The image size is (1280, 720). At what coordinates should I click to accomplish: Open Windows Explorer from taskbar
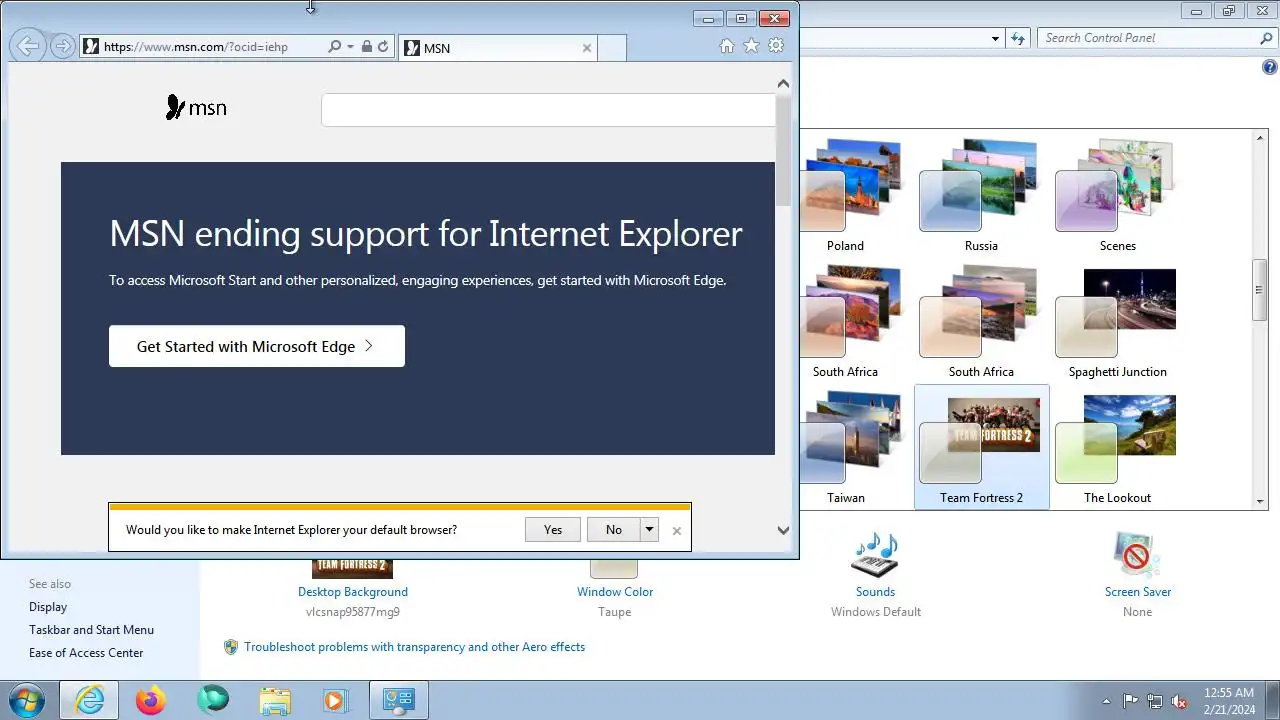tap(274, 700)
